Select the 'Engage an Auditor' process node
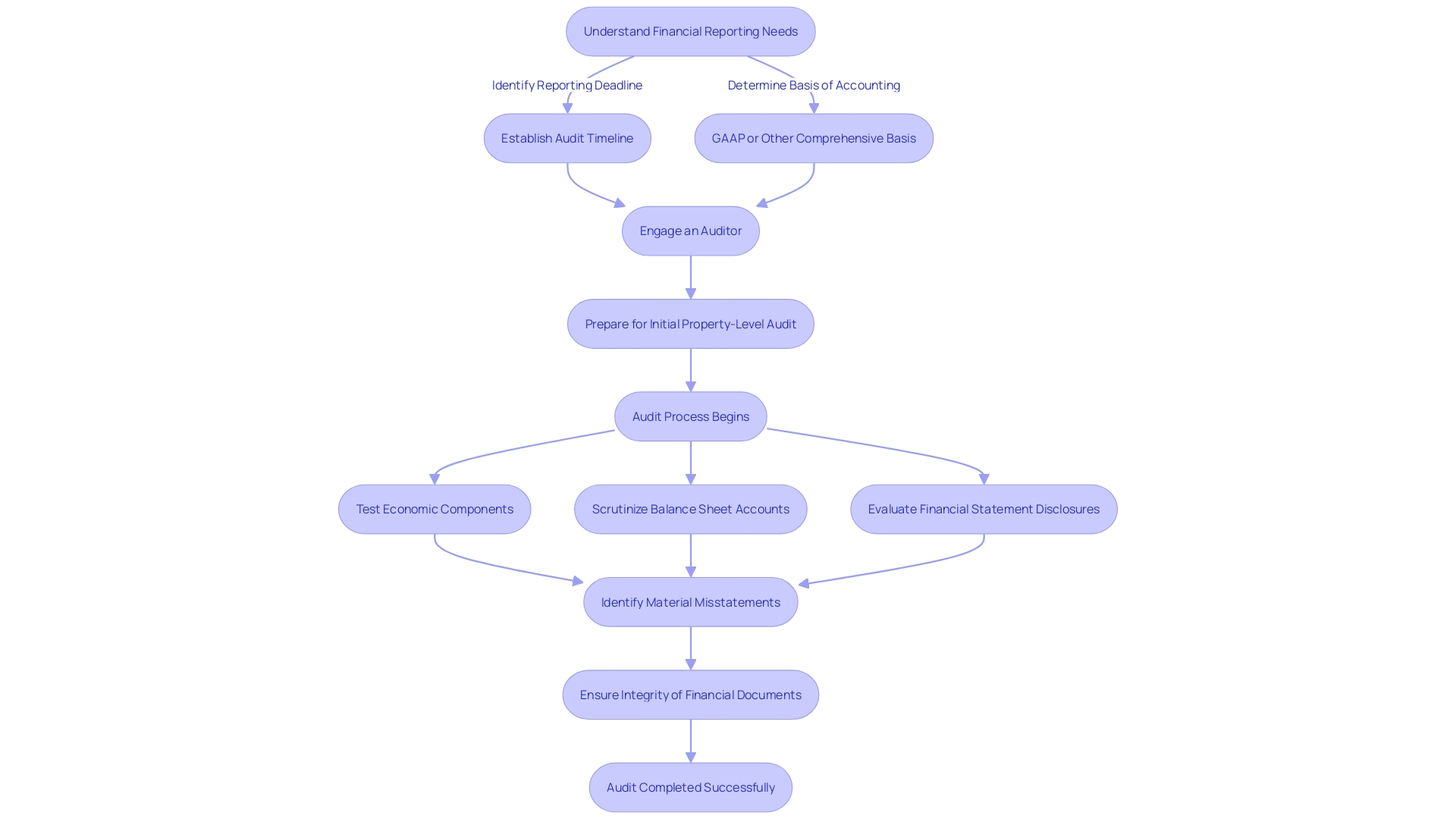 click(x=690, y=230)
